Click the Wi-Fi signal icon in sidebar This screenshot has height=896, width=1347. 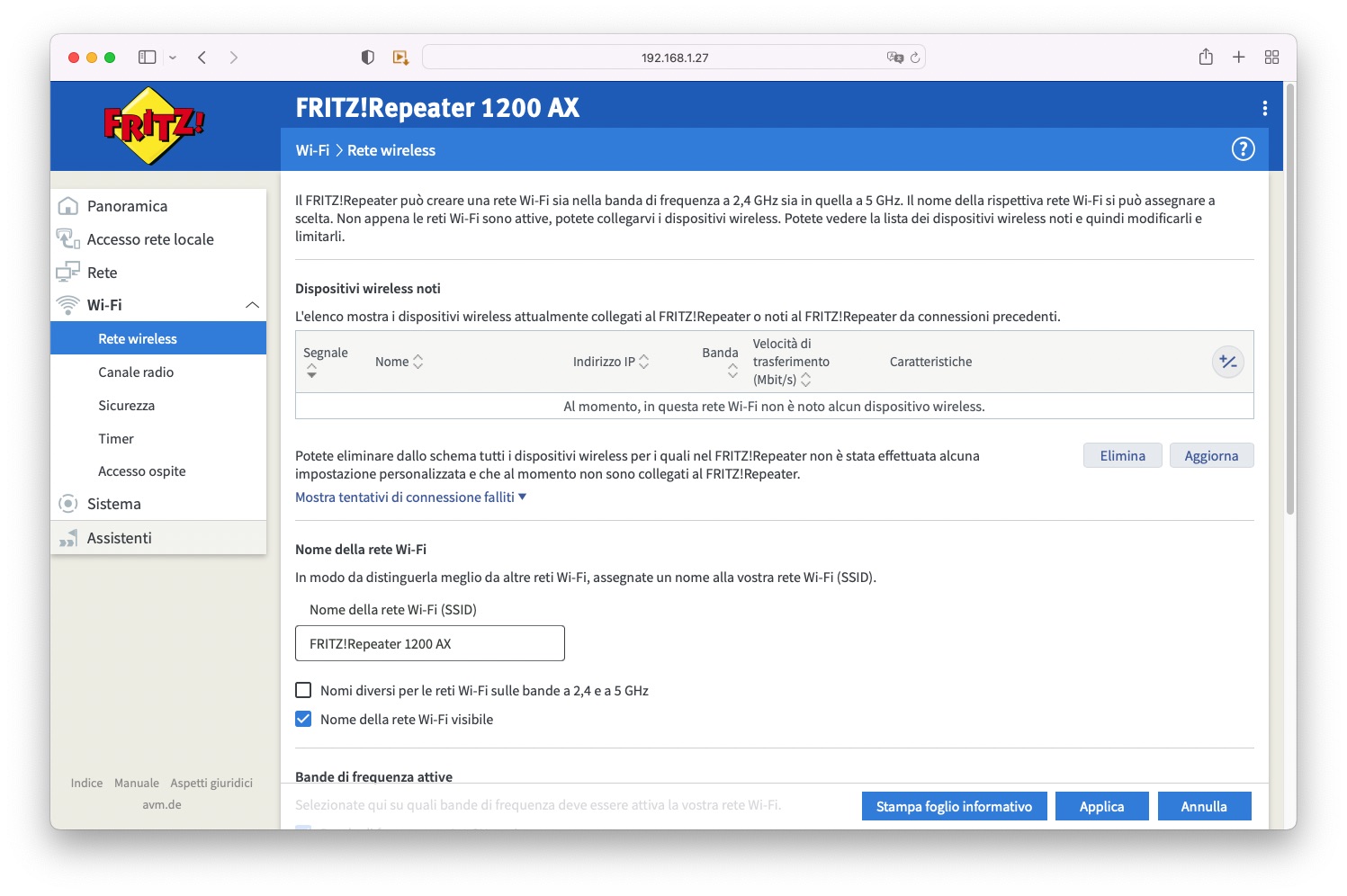67,305
